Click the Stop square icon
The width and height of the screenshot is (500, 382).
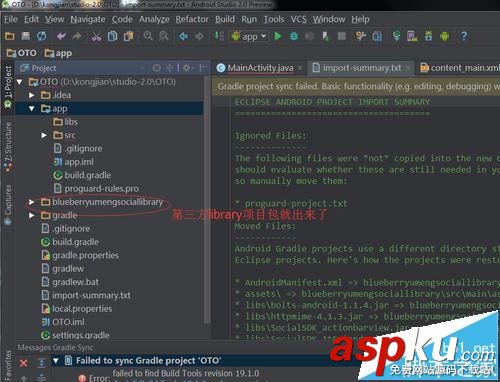(342, 36)
